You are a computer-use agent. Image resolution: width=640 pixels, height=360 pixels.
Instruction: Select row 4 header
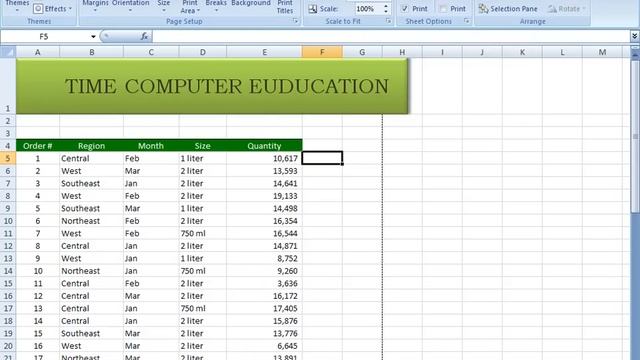[8, 146]
